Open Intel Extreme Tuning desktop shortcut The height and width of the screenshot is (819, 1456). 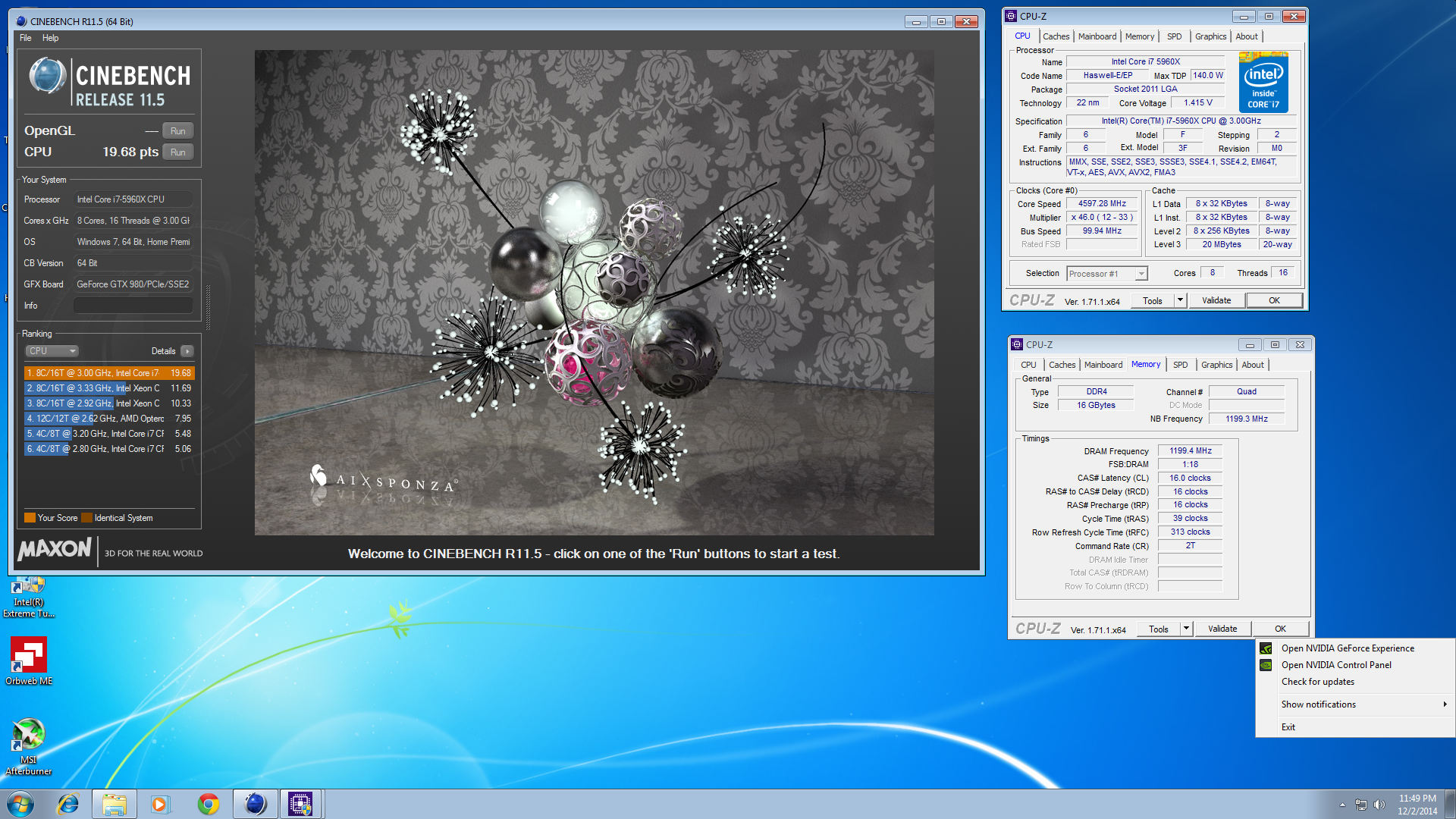point(29,598)
